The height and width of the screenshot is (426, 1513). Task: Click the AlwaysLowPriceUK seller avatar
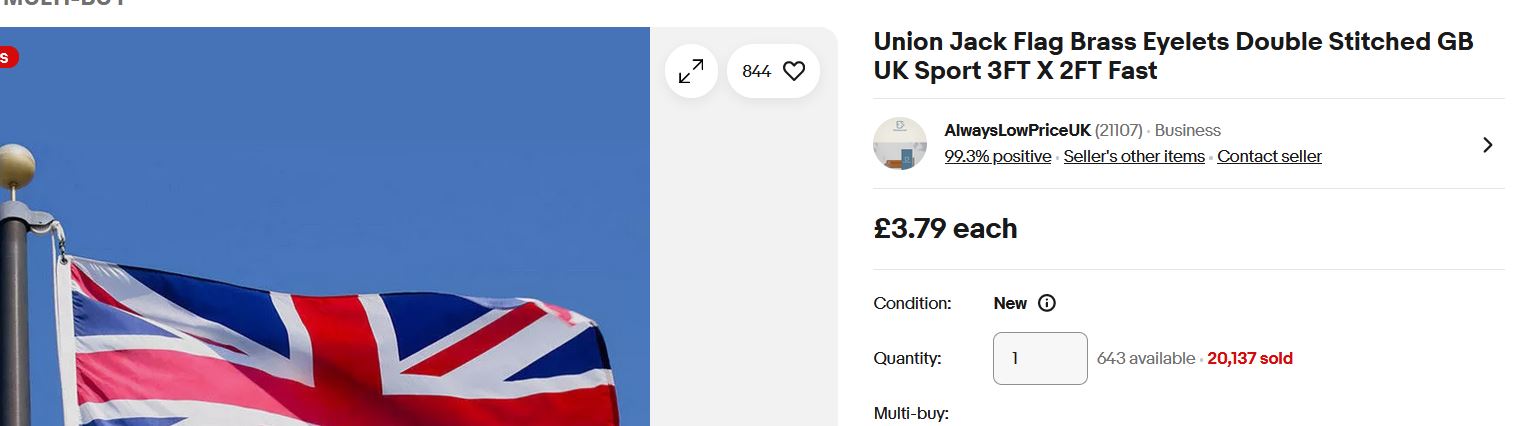click(900, 144)
